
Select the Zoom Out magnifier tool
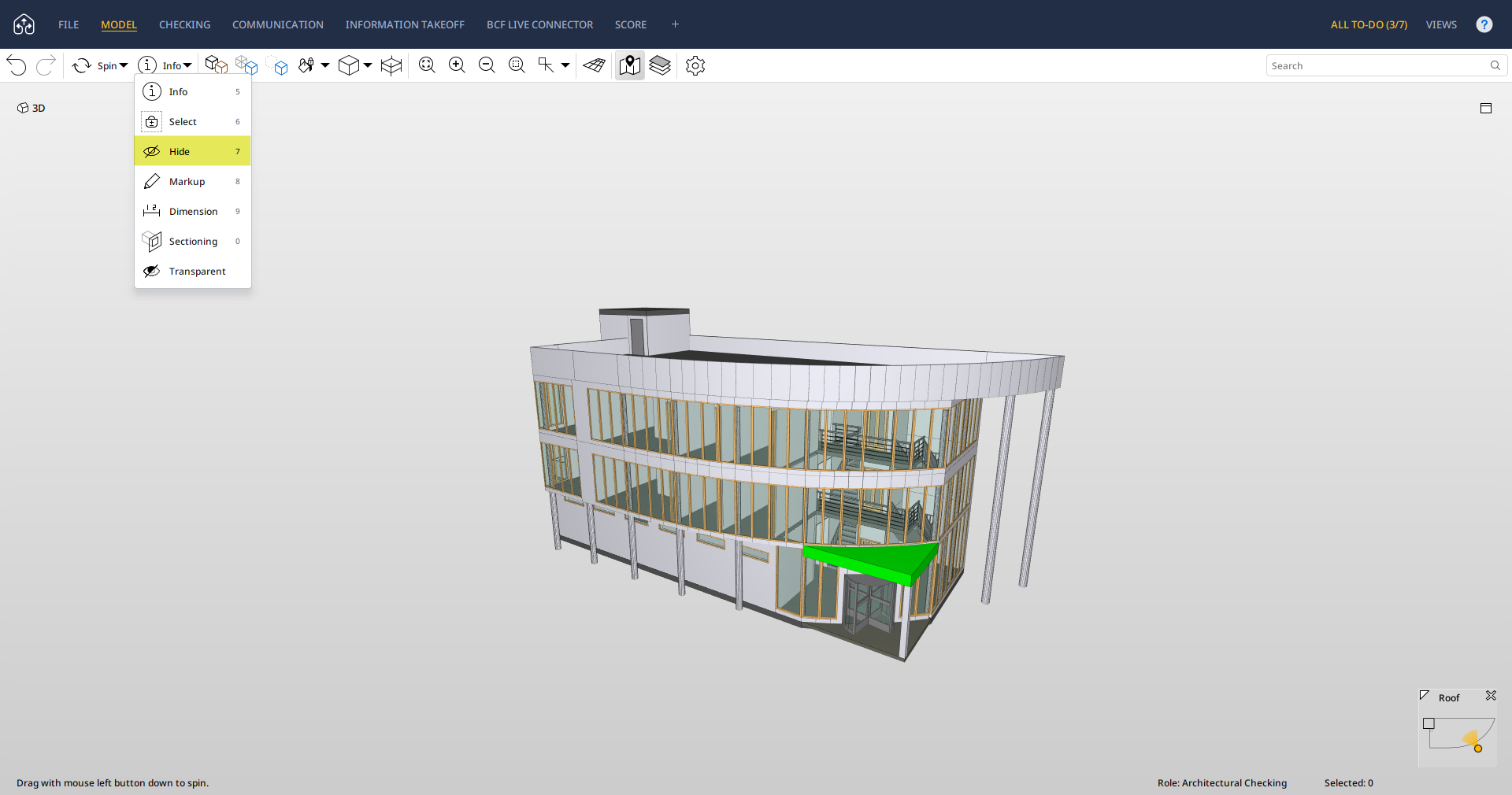487,65
